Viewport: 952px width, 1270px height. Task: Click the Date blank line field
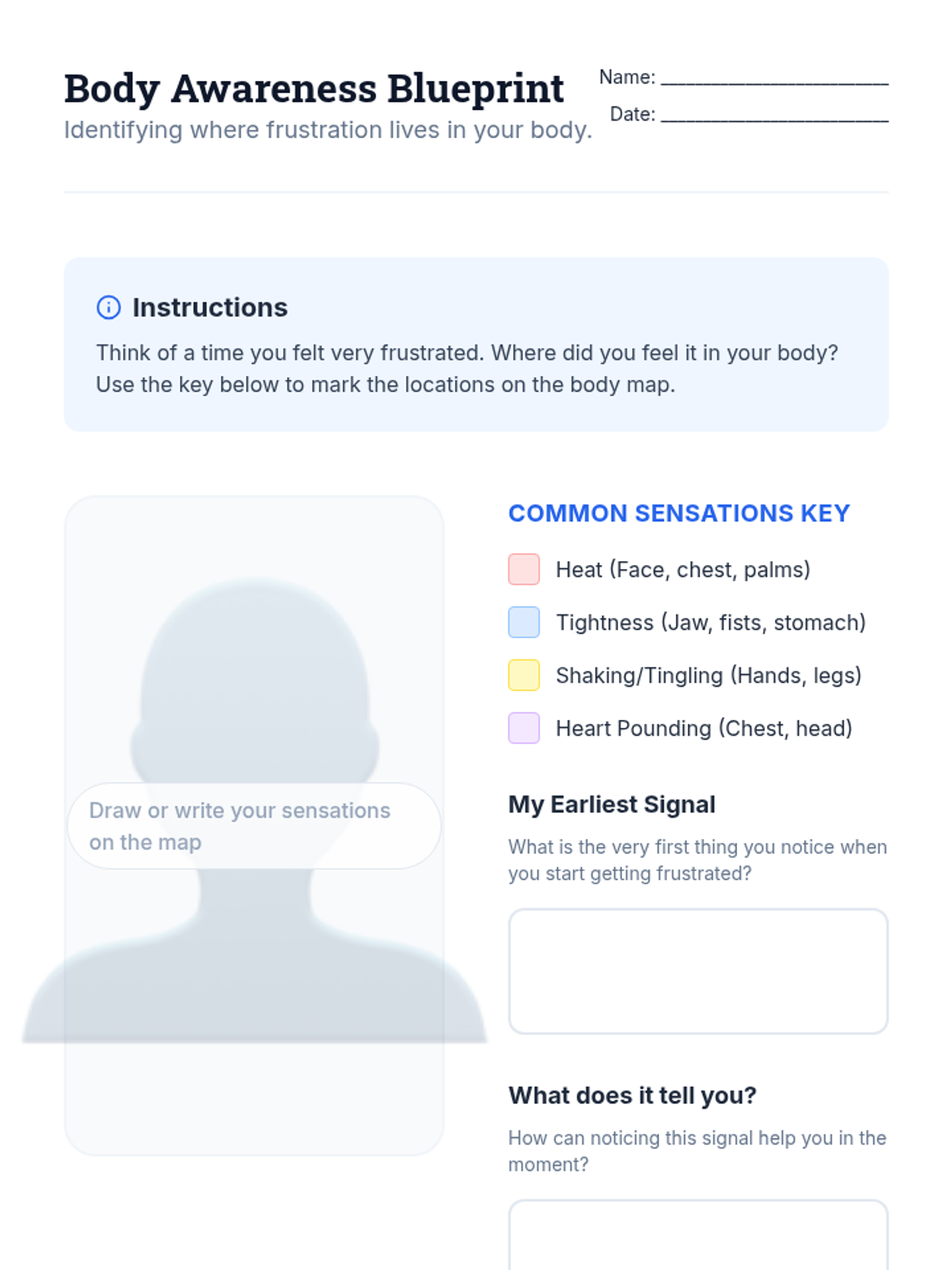774,115
